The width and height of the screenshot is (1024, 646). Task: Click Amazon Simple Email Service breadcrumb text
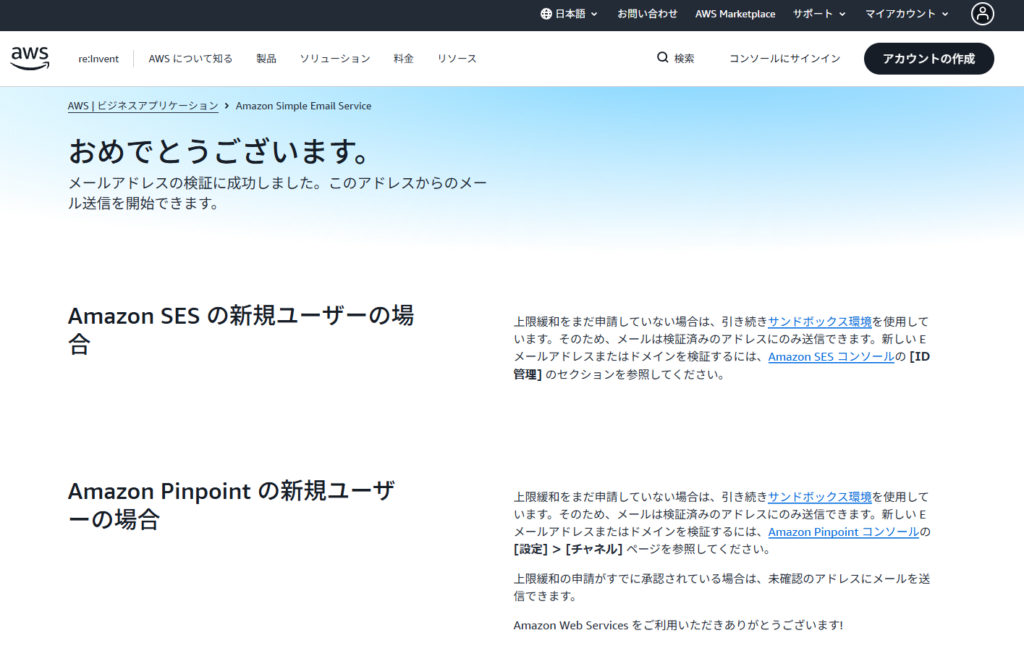[303, 106]
